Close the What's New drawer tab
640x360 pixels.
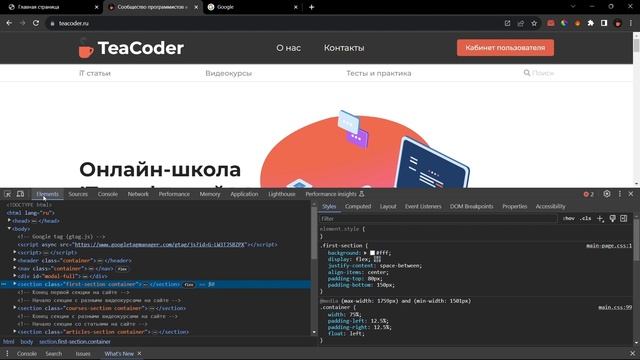139,353
